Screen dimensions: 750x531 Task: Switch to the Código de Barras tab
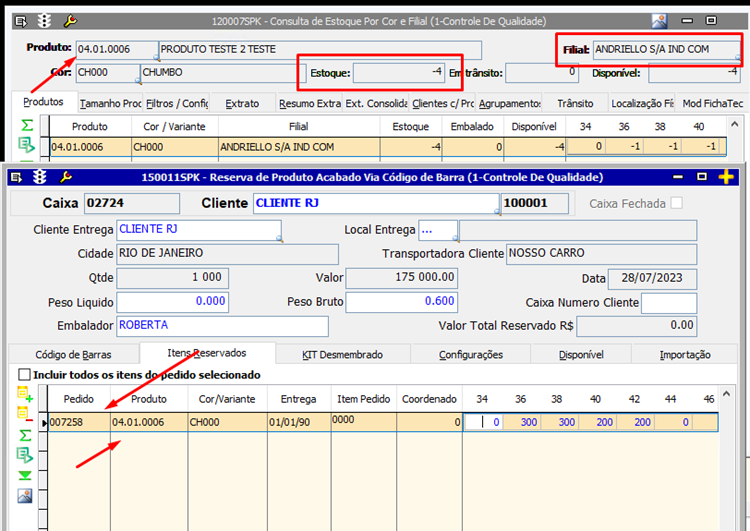point(73,354)
